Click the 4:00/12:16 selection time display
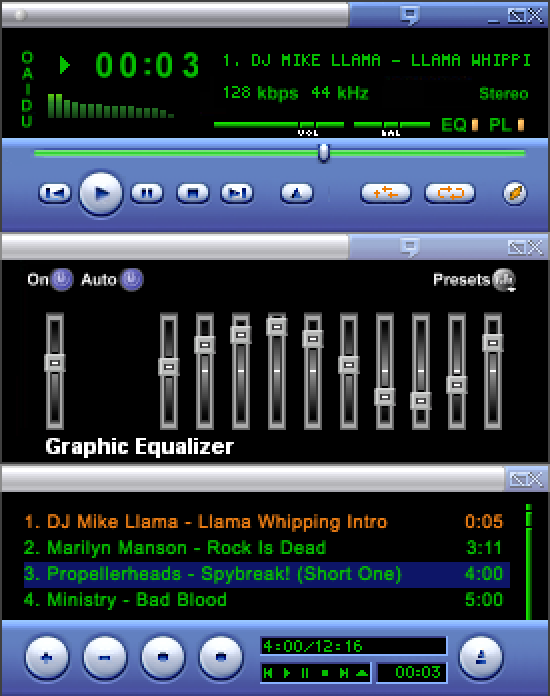Image resolution: width=550 pixels, height=696 pixels. 353,646
